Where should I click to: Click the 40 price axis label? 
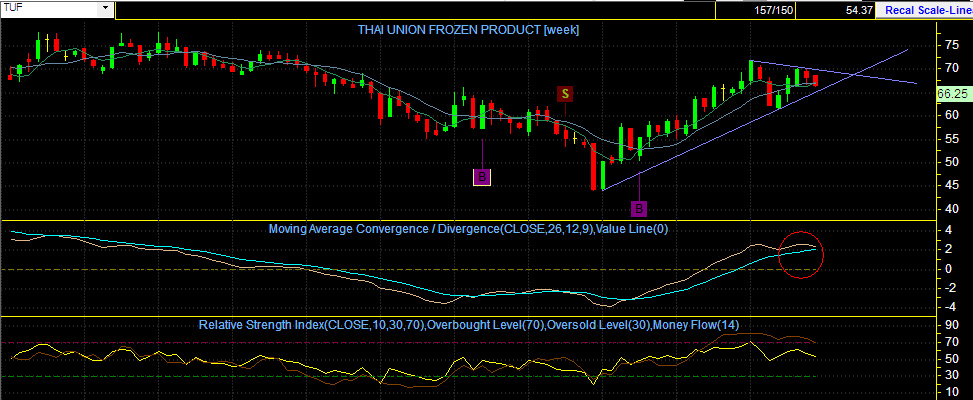point(952,209)
